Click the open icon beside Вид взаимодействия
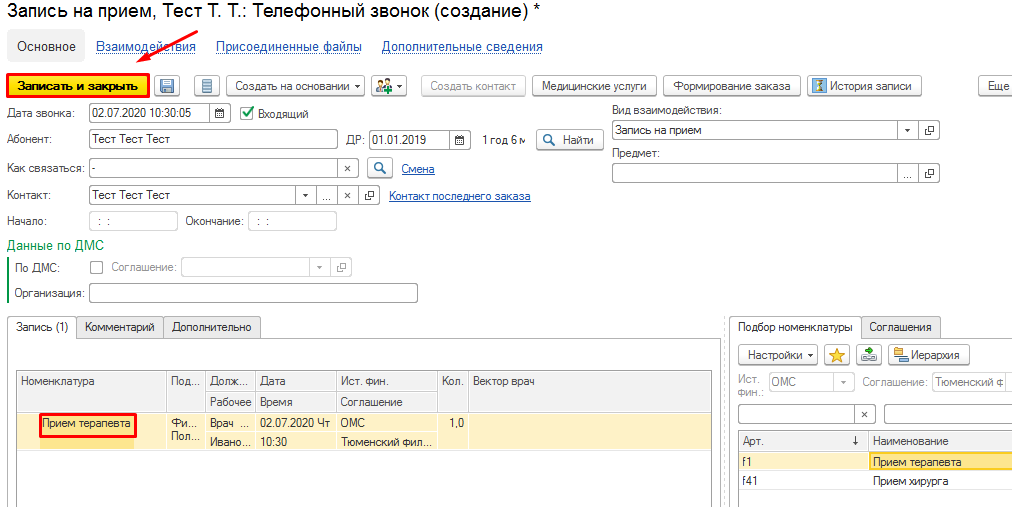The height and width of the screenshot is (507, 1012). pos(929,131)
